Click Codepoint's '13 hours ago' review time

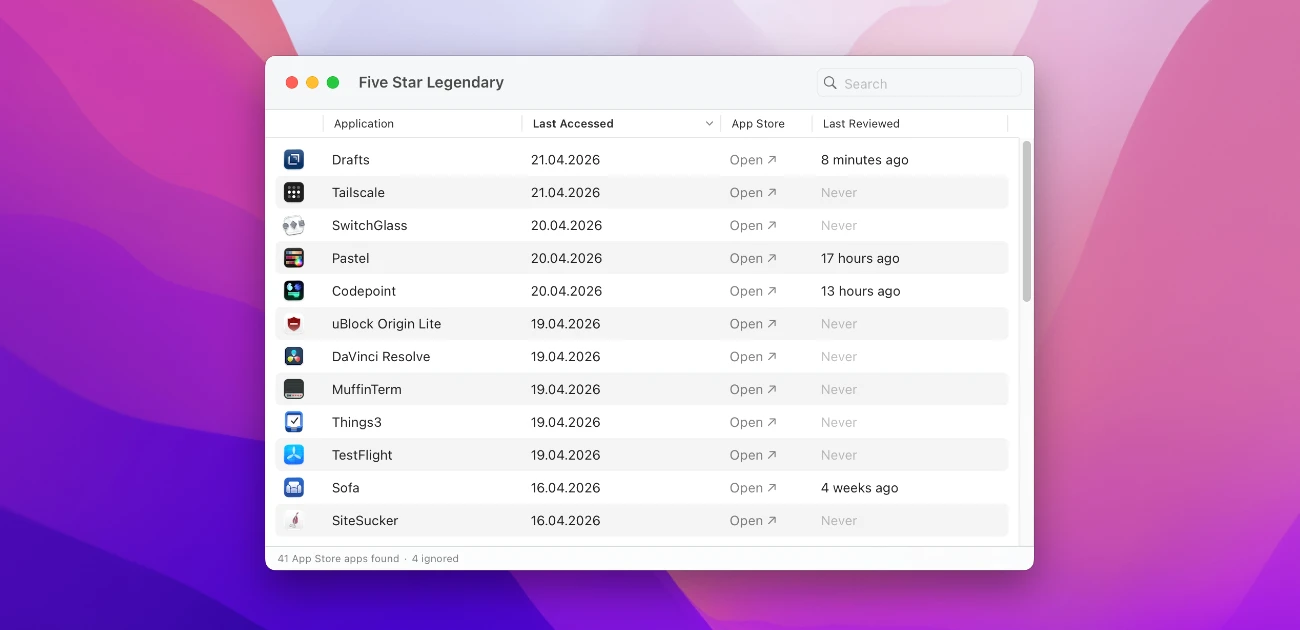(861, 291)
